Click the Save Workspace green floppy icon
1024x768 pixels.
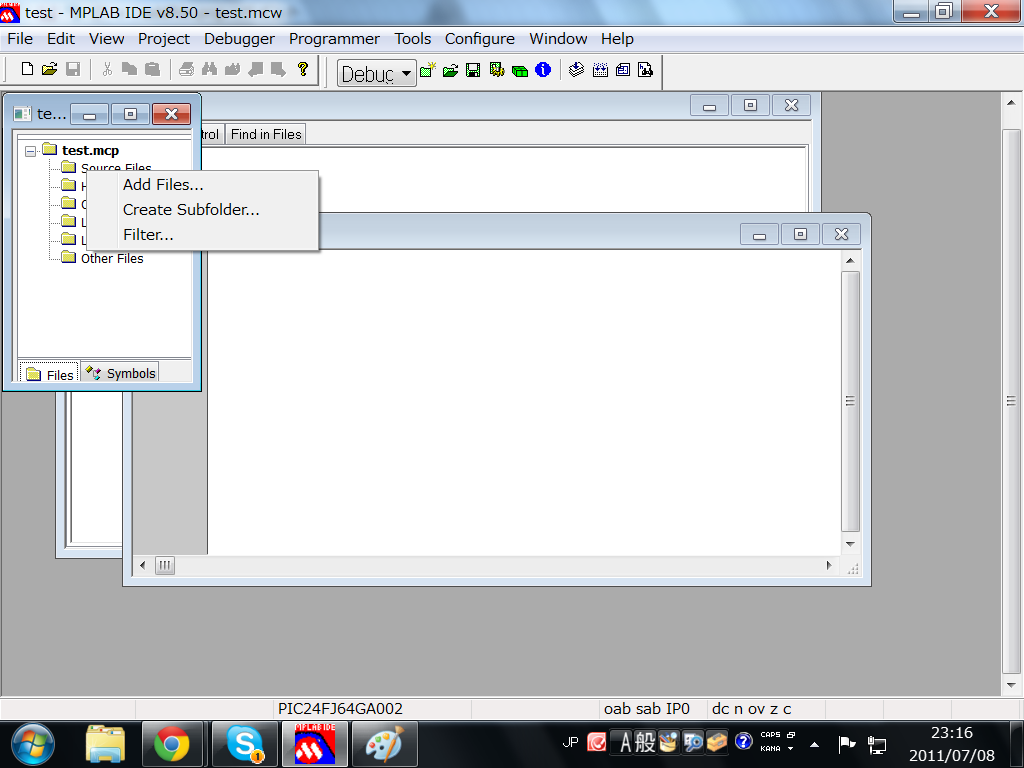pos(473,70)
